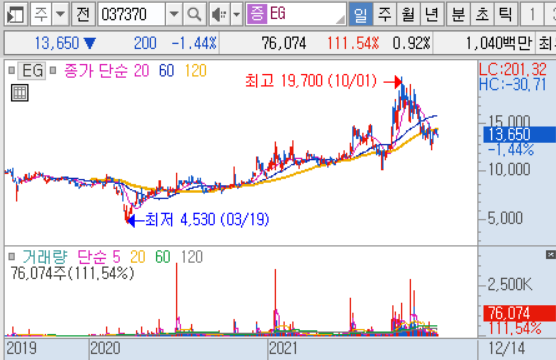Click the blue 60 moving average legend value
The image size is (556, 360).
tap(166, 71)
